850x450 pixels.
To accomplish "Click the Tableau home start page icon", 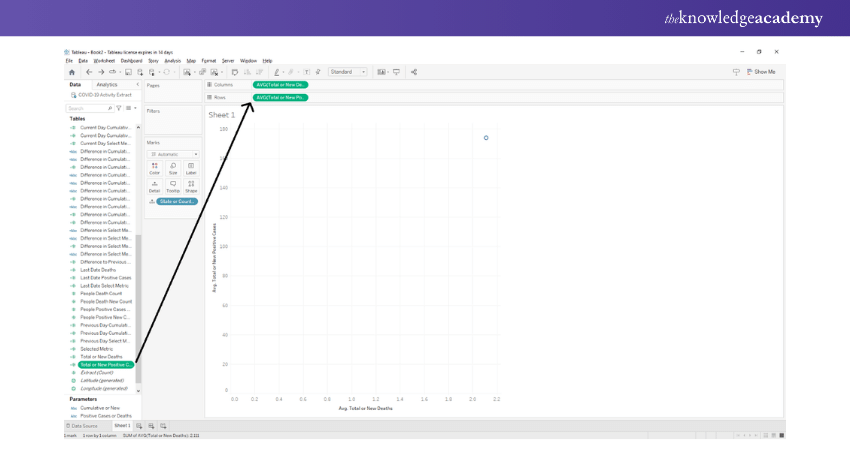I will tap(71, 72).
